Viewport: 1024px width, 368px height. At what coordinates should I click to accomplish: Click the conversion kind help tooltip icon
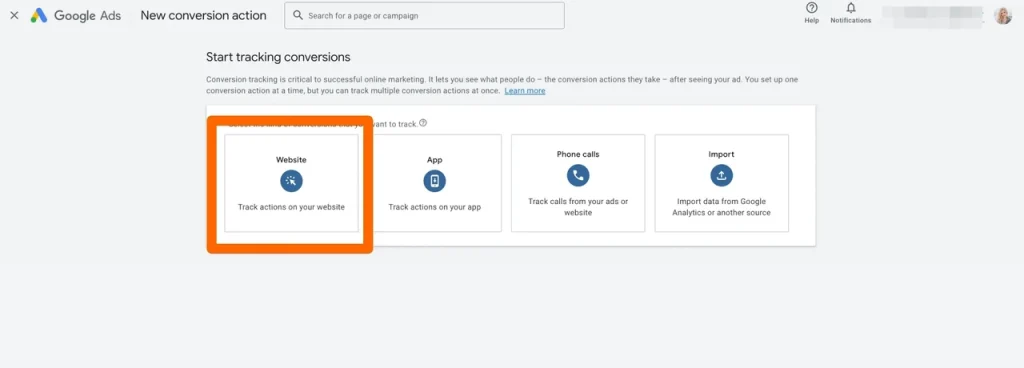click(x=423, y=123)
